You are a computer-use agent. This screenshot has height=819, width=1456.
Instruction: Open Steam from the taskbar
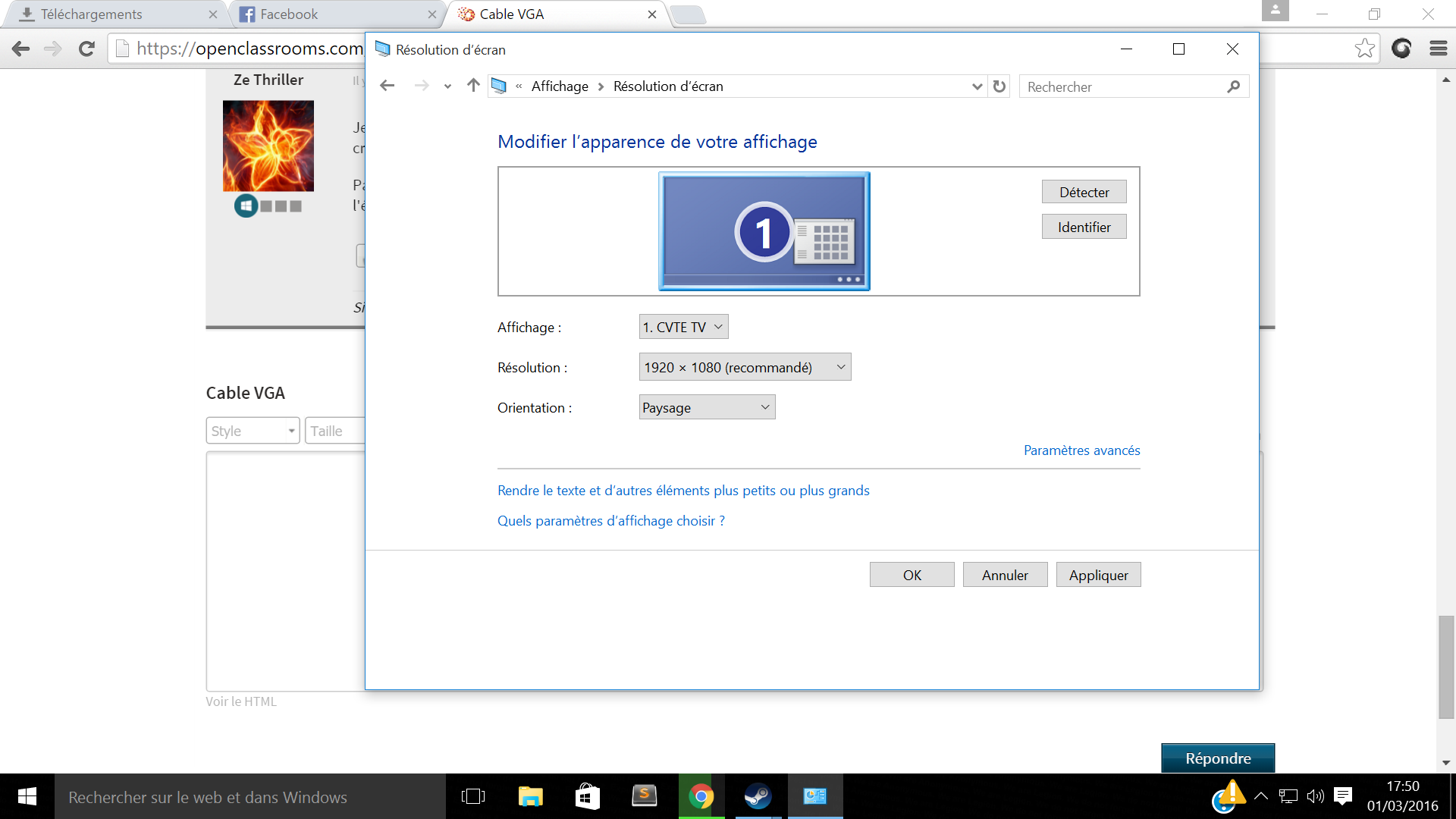[x=757, y=796]
